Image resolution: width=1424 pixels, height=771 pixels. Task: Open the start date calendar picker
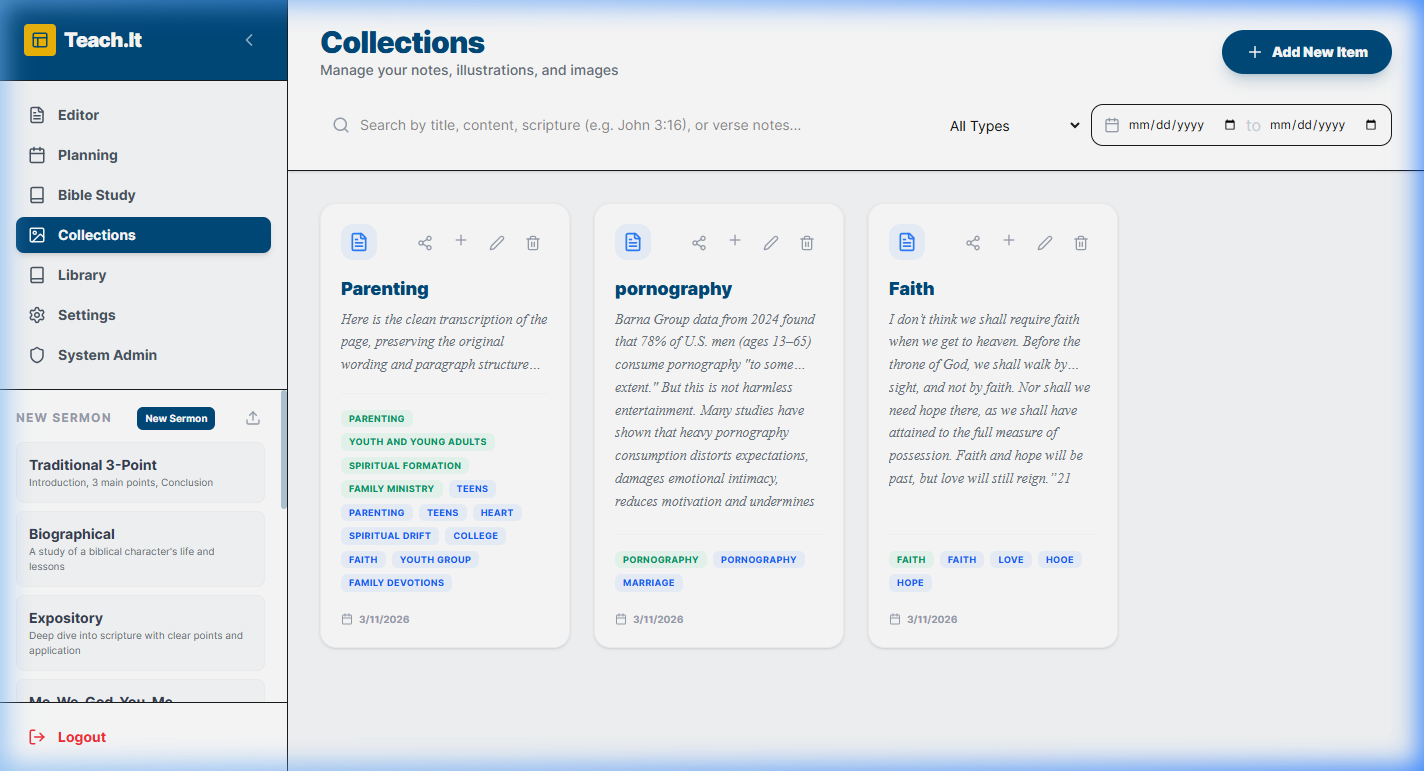tap(1228, 124)
